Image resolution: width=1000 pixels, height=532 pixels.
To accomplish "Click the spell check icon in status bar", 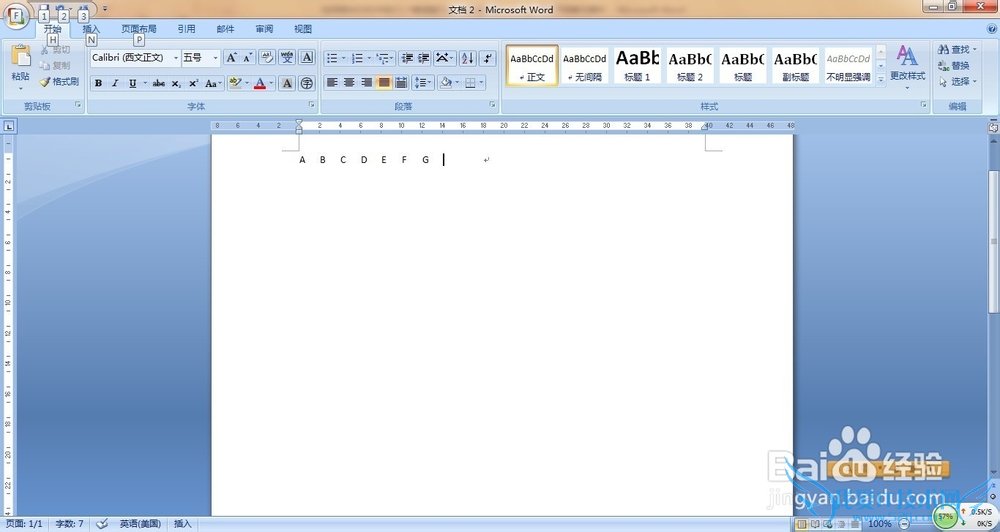I will click(102, 524).
